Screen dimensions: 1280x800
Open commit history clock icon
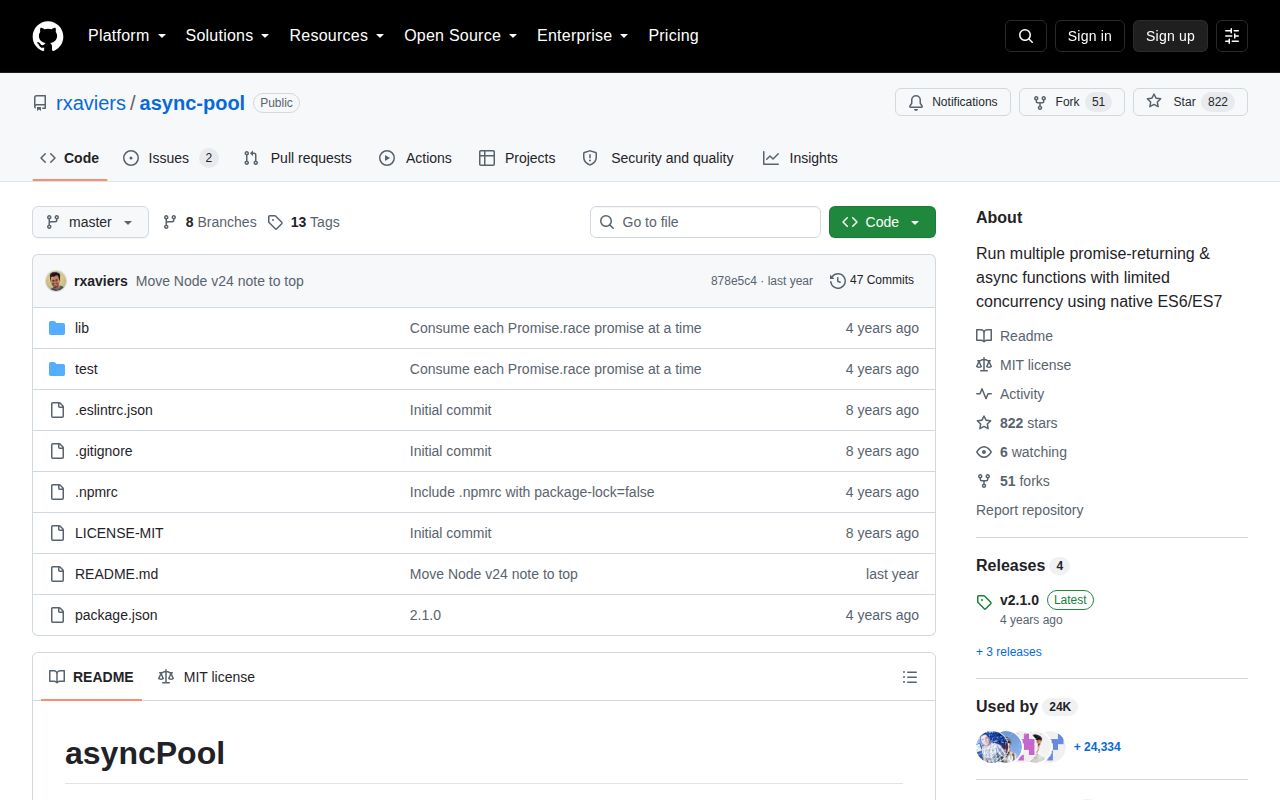click(838, 281)
